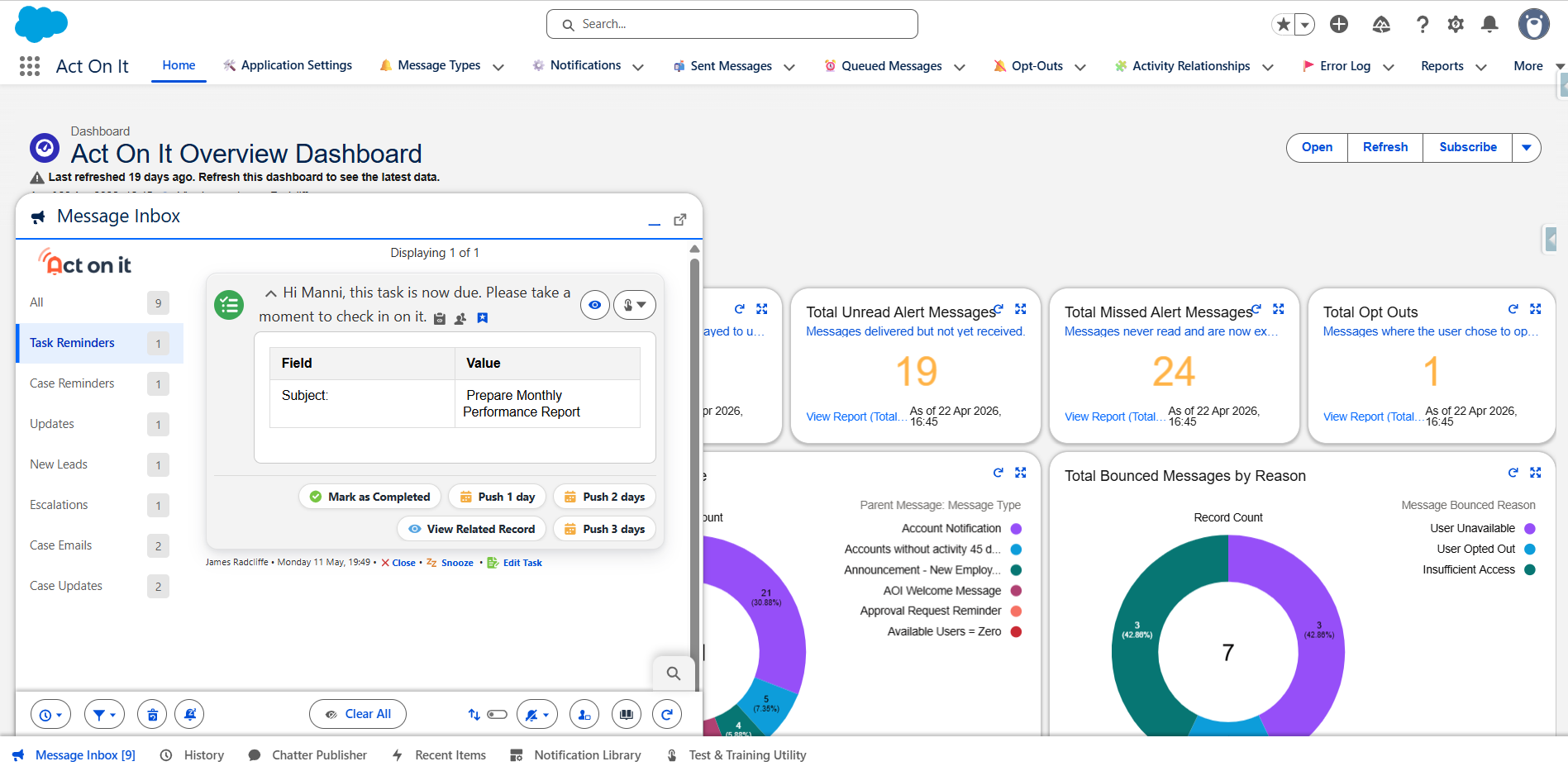Viewport: 1568px width, 771px height.
Task: Open the App Launcher grid
Action: [30, 66]
